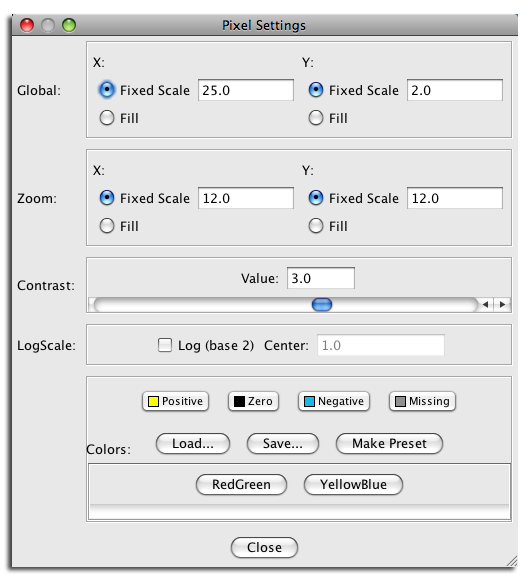Open the Positive color picker
This screenshot has width=531, height=581.
coord(175,401)
